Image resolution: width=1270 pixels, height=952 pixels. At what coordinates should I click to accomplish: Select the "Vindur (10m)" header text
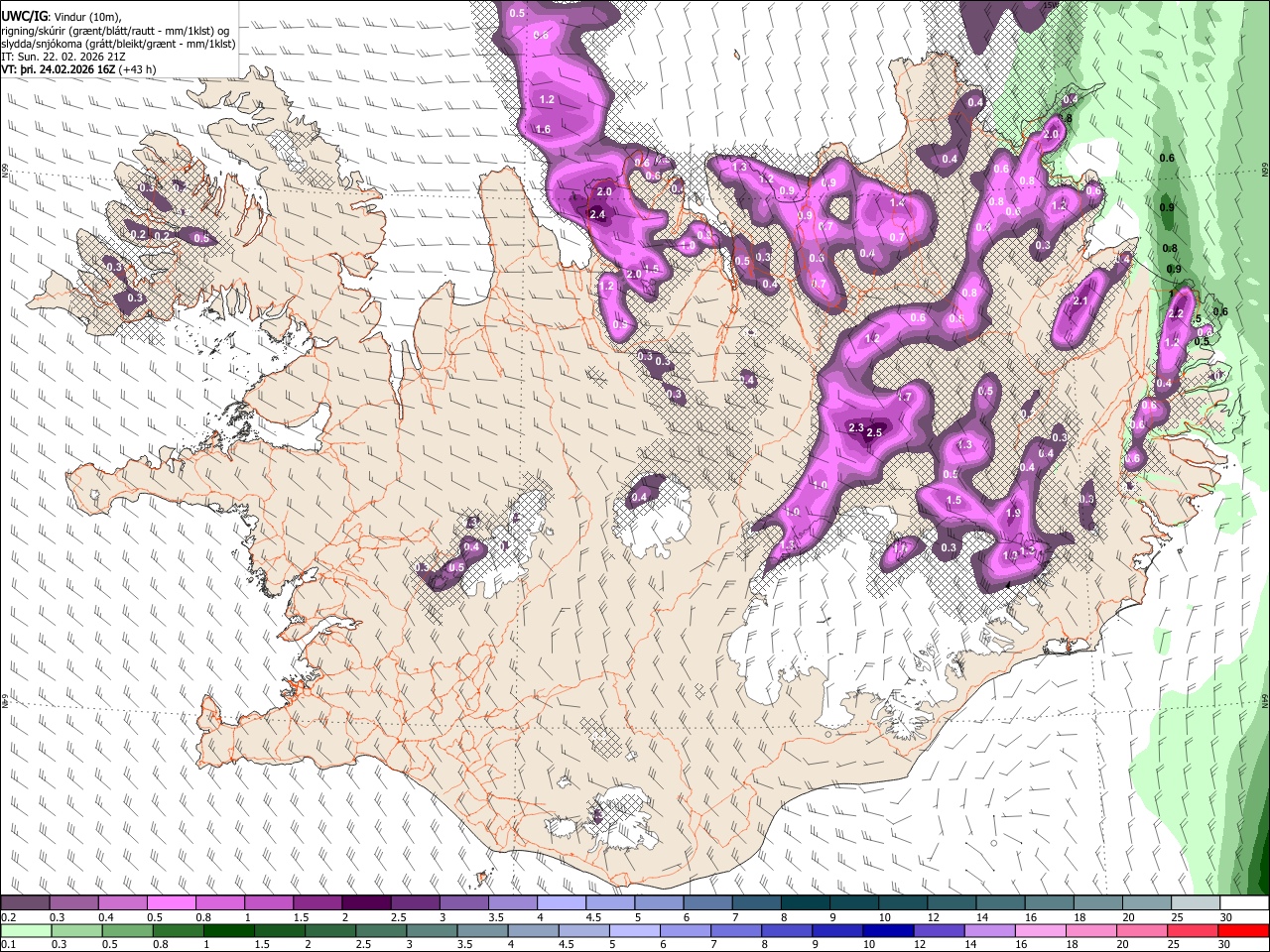coord(86,16)
